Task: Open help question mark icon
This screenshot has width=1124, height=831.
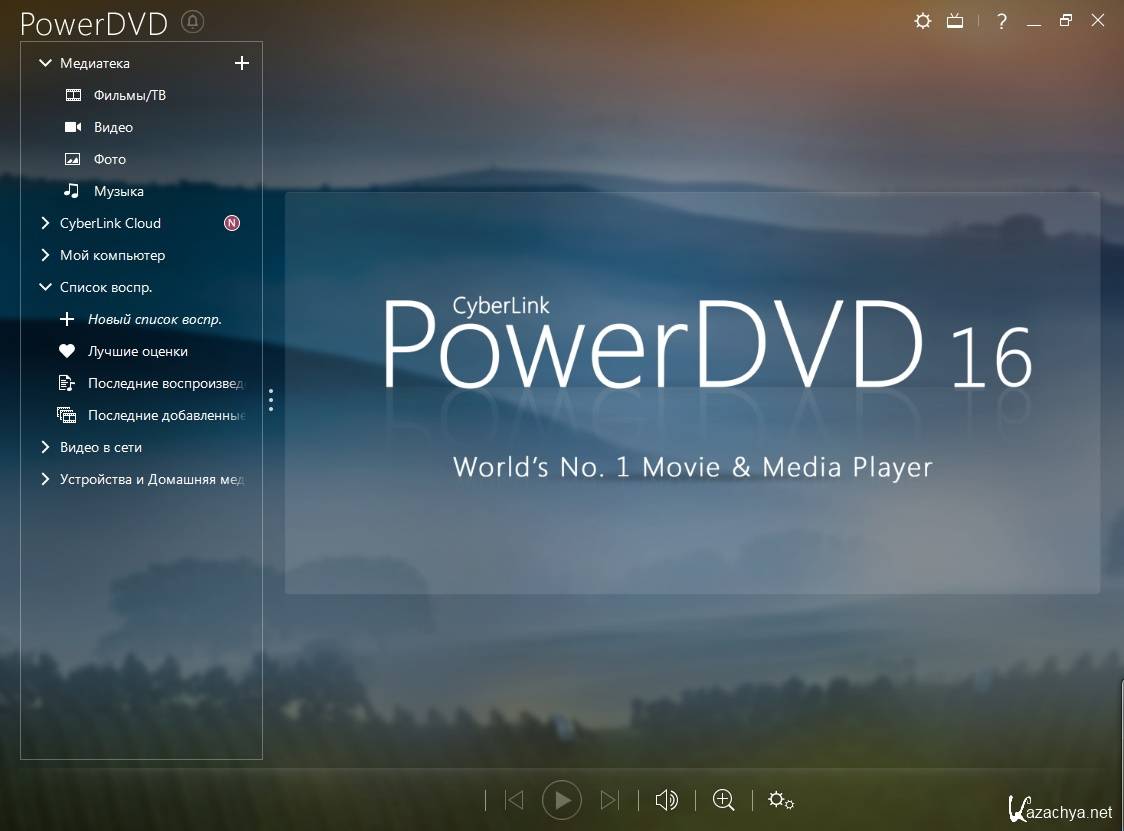Action: coord(1002,21)
